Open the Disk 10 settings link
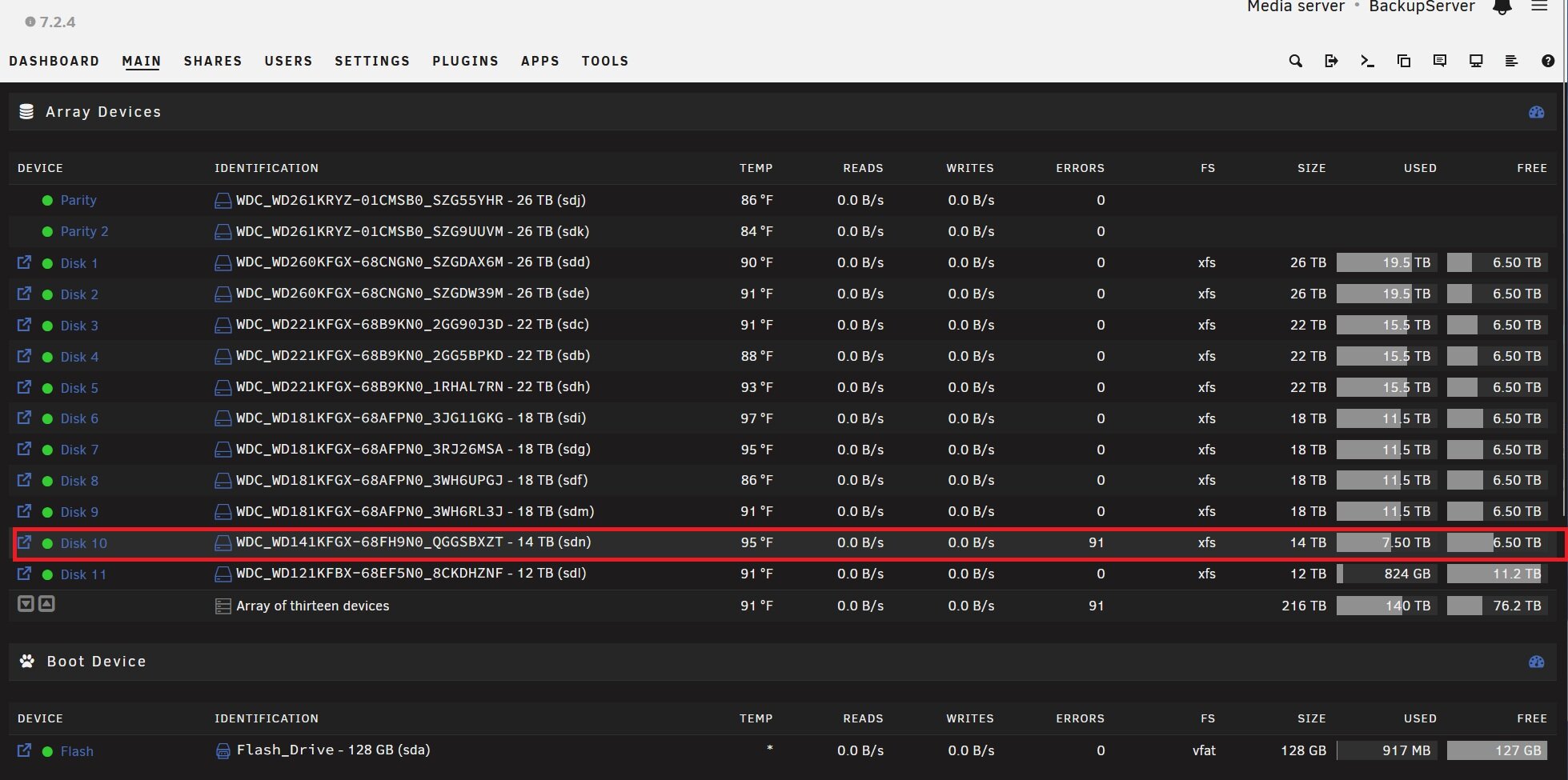The height and width of the screenshot is (780, 1568). (84, 543)
